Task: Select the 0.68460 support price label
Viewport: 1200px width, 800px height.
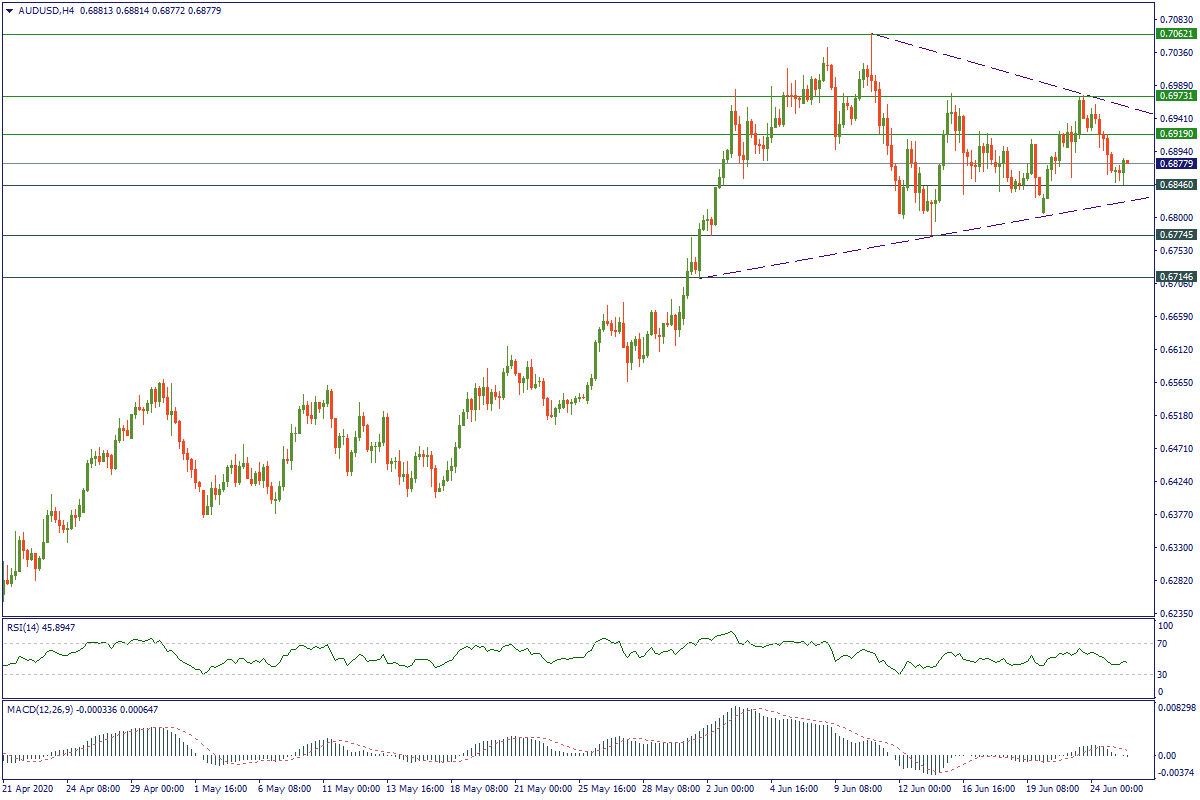Action: pyautogui.click(x=1176, y=185)
